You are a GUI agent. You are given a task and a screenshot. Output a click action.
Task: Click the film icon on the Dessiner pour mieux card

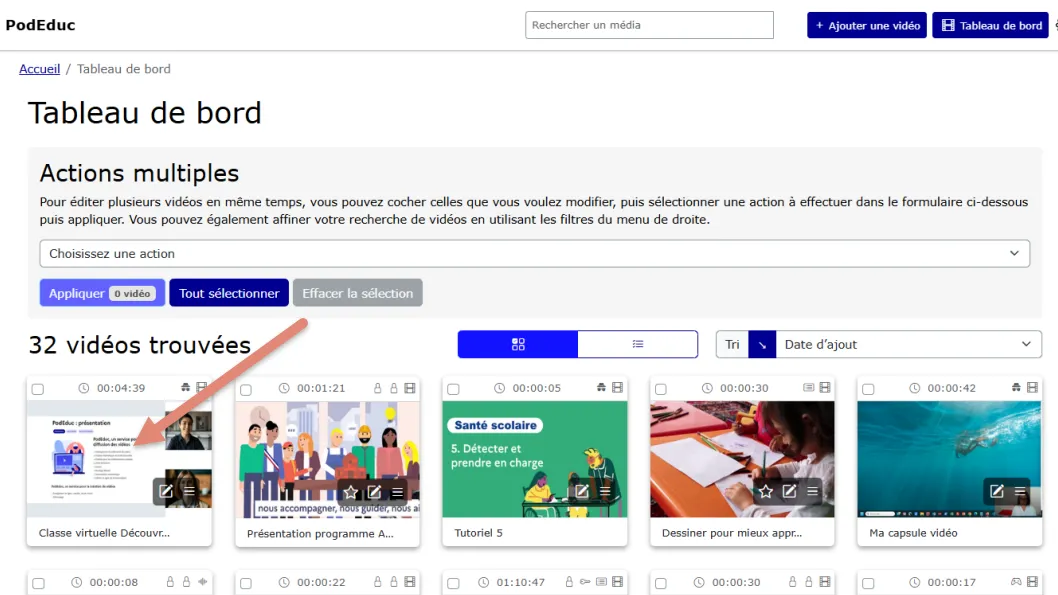tap(825, 387)
